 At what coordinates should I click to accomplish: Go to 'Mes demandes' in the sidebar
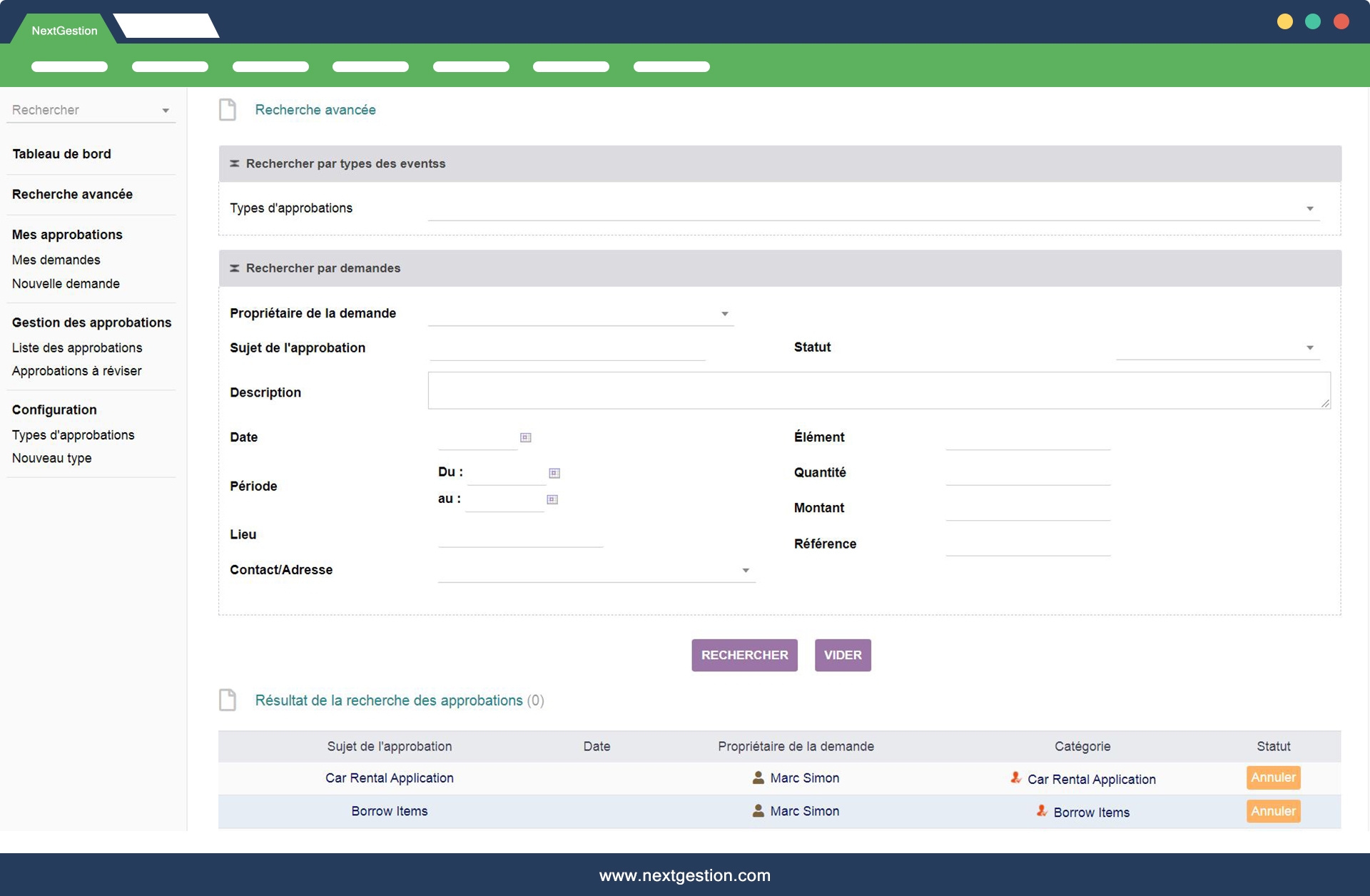56,260
